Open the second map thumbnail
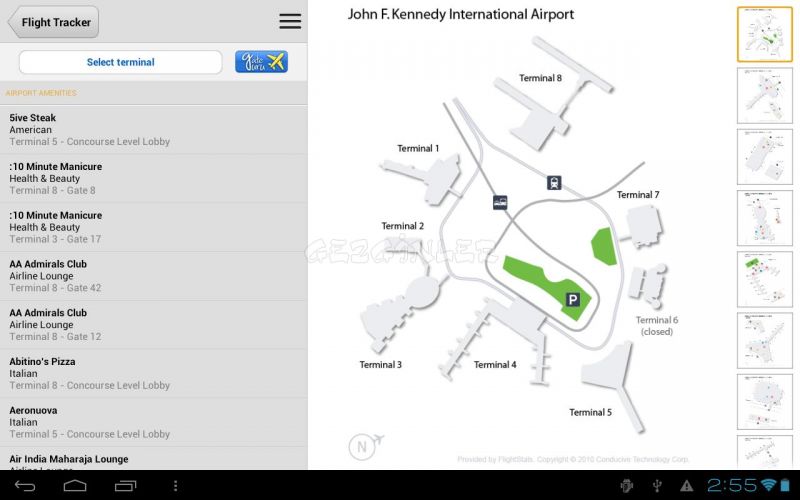 point(765,95)
